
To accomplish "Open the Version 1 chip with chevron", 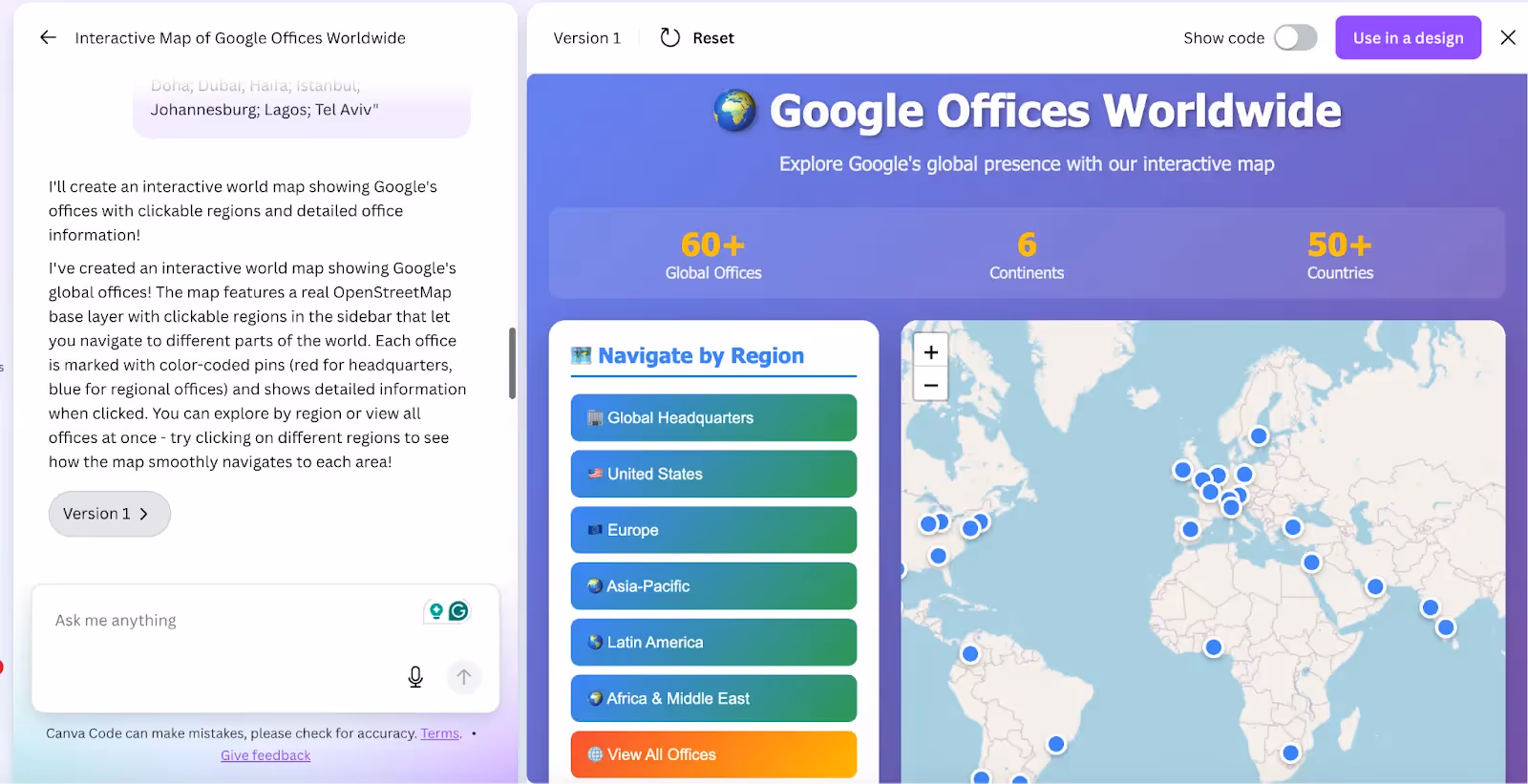I will [x=109, y=514].
